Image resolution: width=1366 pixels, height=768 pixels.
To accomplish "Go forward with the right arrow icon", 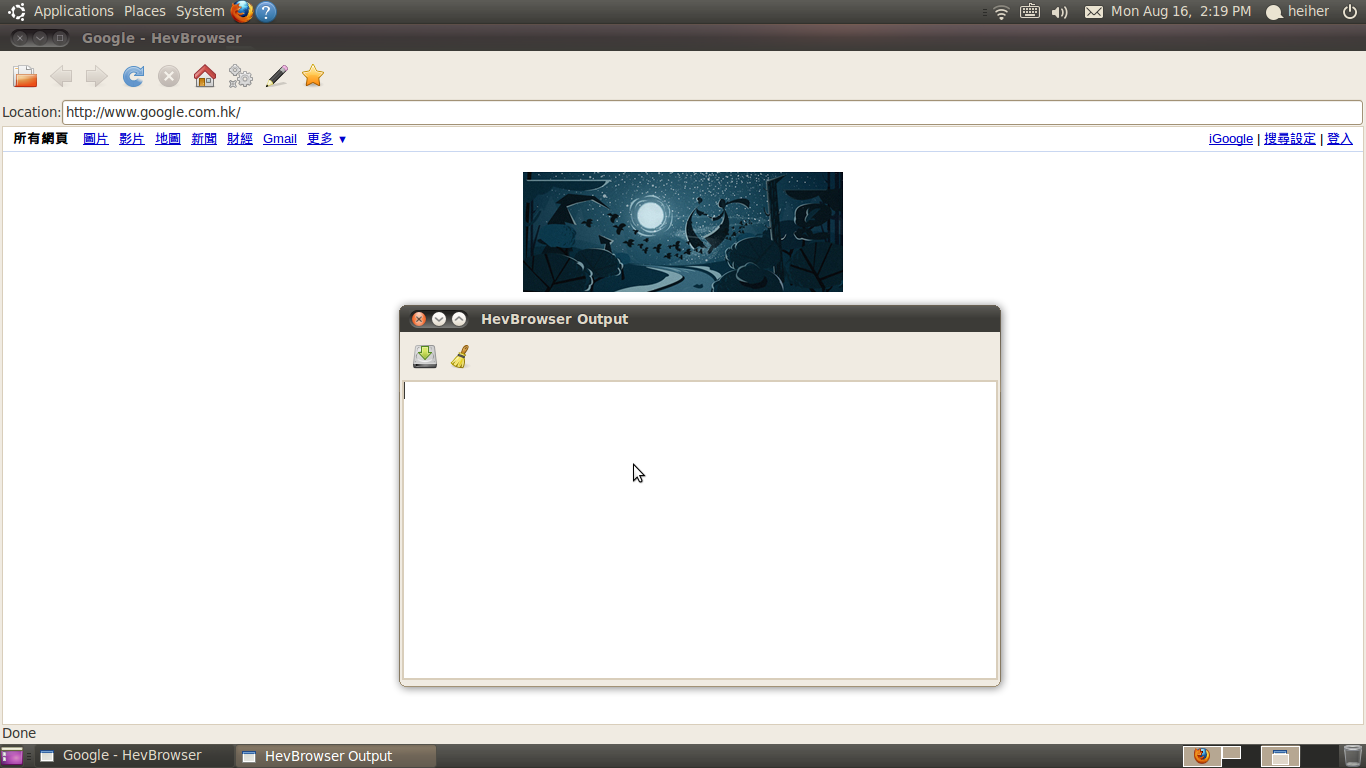I will (97, 76).
